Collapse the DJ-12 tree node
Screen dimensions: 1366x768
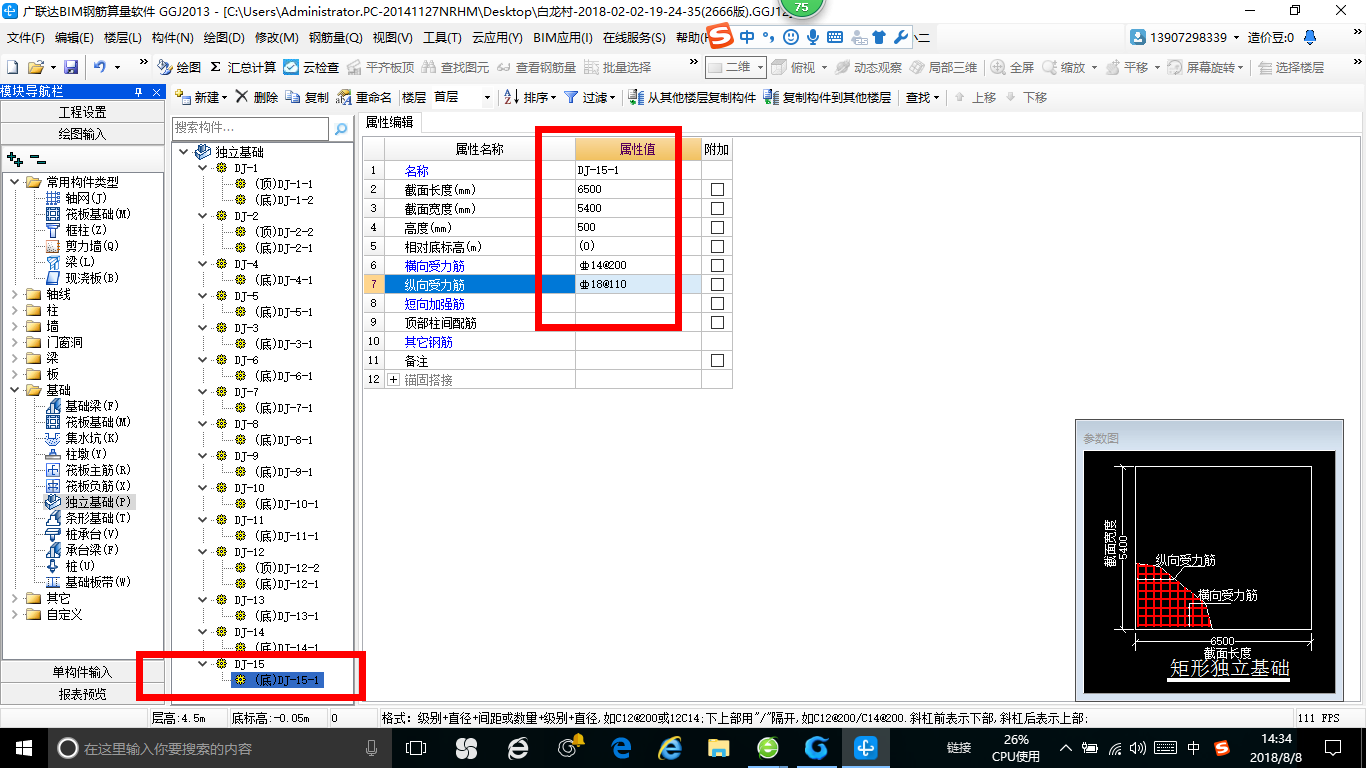pos(204,552)
